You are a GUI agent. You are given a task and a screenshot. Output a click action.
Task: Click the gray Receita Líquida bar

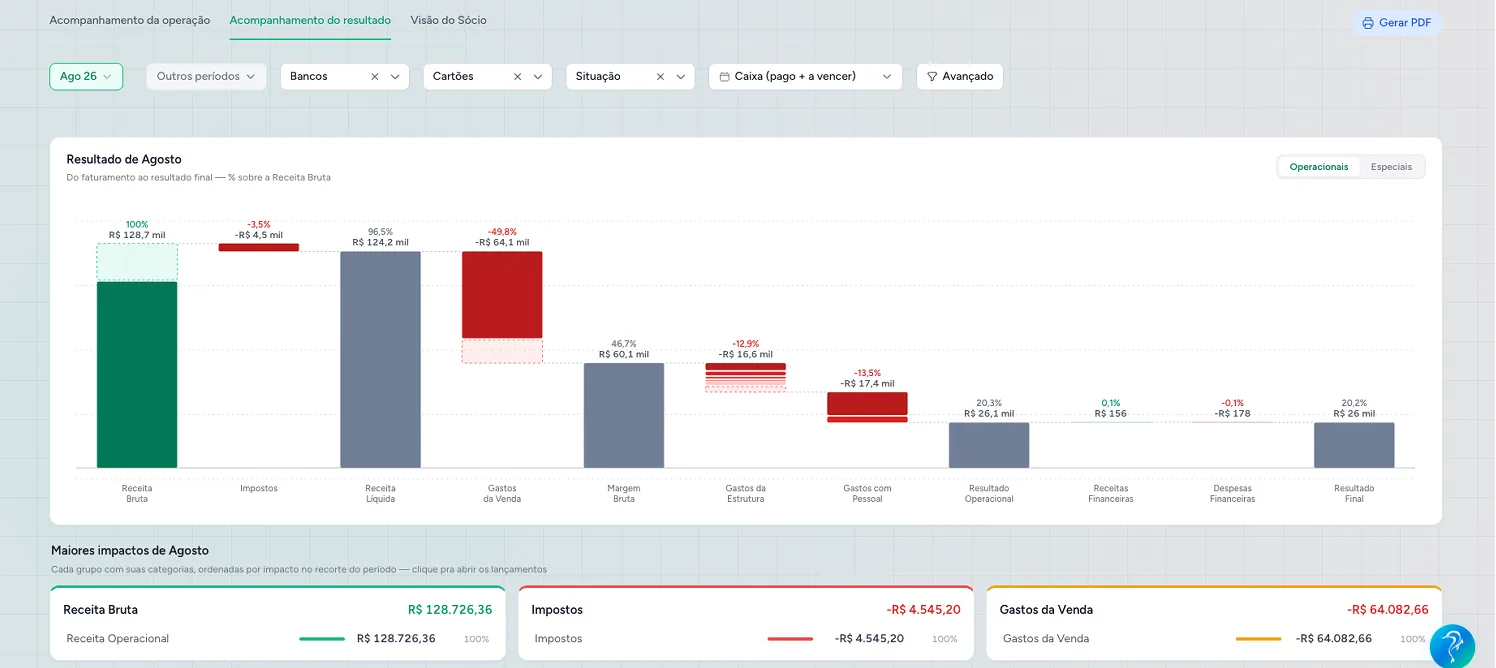click(x=380, y=359)
